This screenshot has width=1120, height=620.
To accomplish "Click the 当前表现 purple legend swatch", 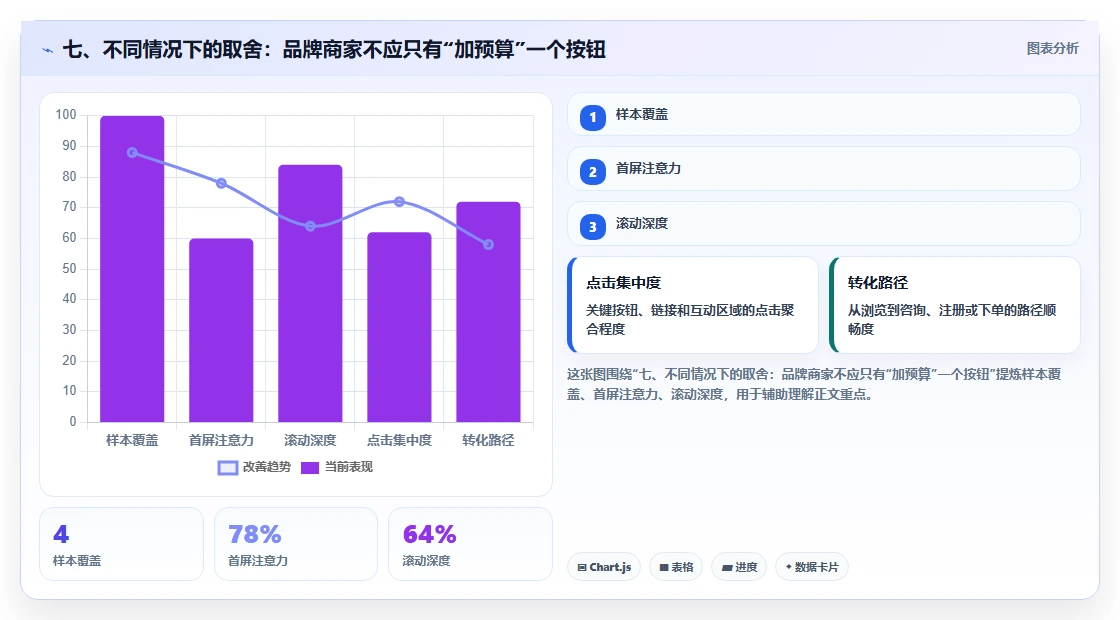I will [309, 468].
